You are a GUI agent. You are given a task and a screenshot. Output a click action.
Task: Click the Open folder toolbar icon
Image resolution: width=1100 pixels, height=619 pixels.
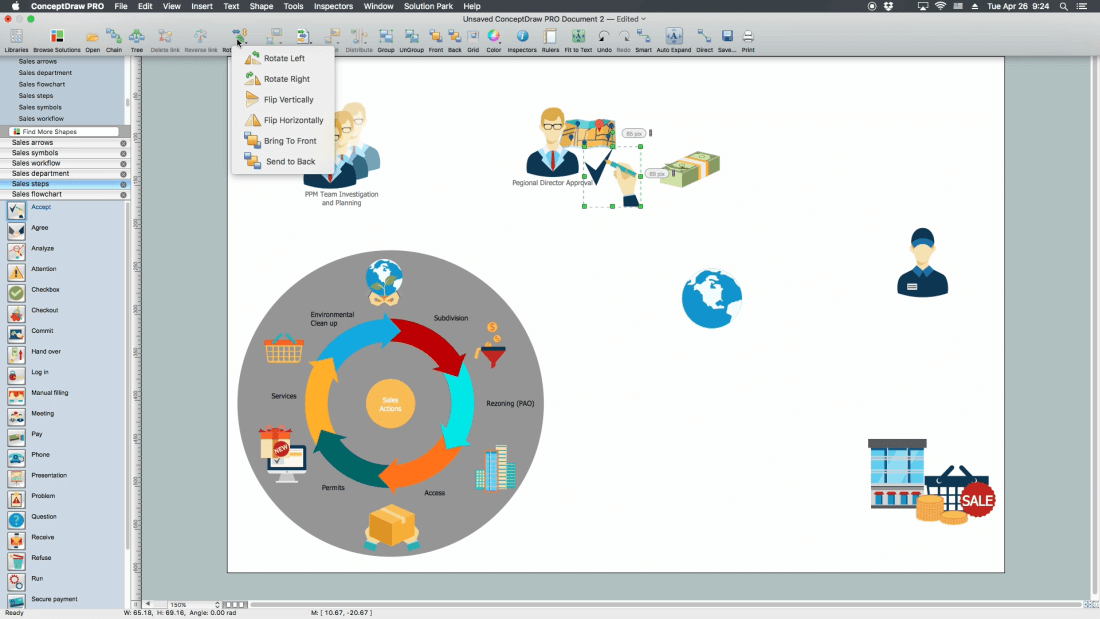coord(93,40)
